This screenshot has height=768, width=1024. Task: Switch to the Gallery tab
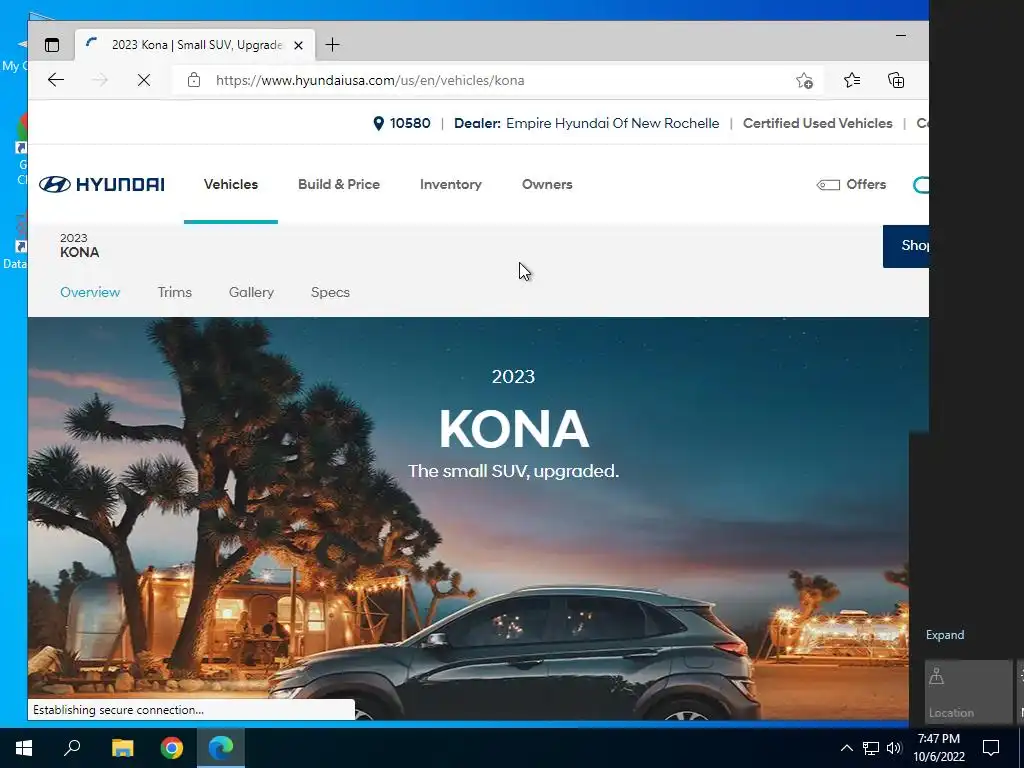click(251, 292)
